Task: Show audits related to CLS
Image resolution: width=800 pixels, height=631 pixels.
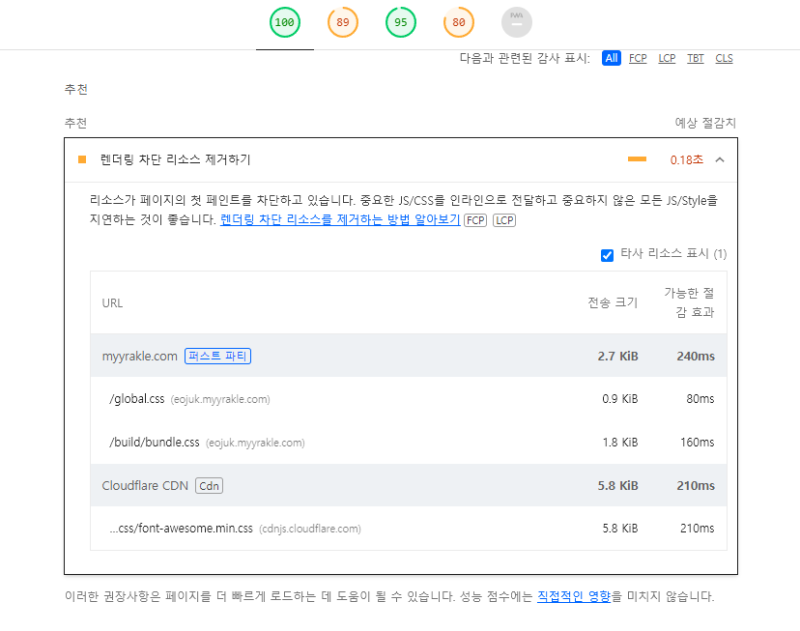Action: point(724,58)
